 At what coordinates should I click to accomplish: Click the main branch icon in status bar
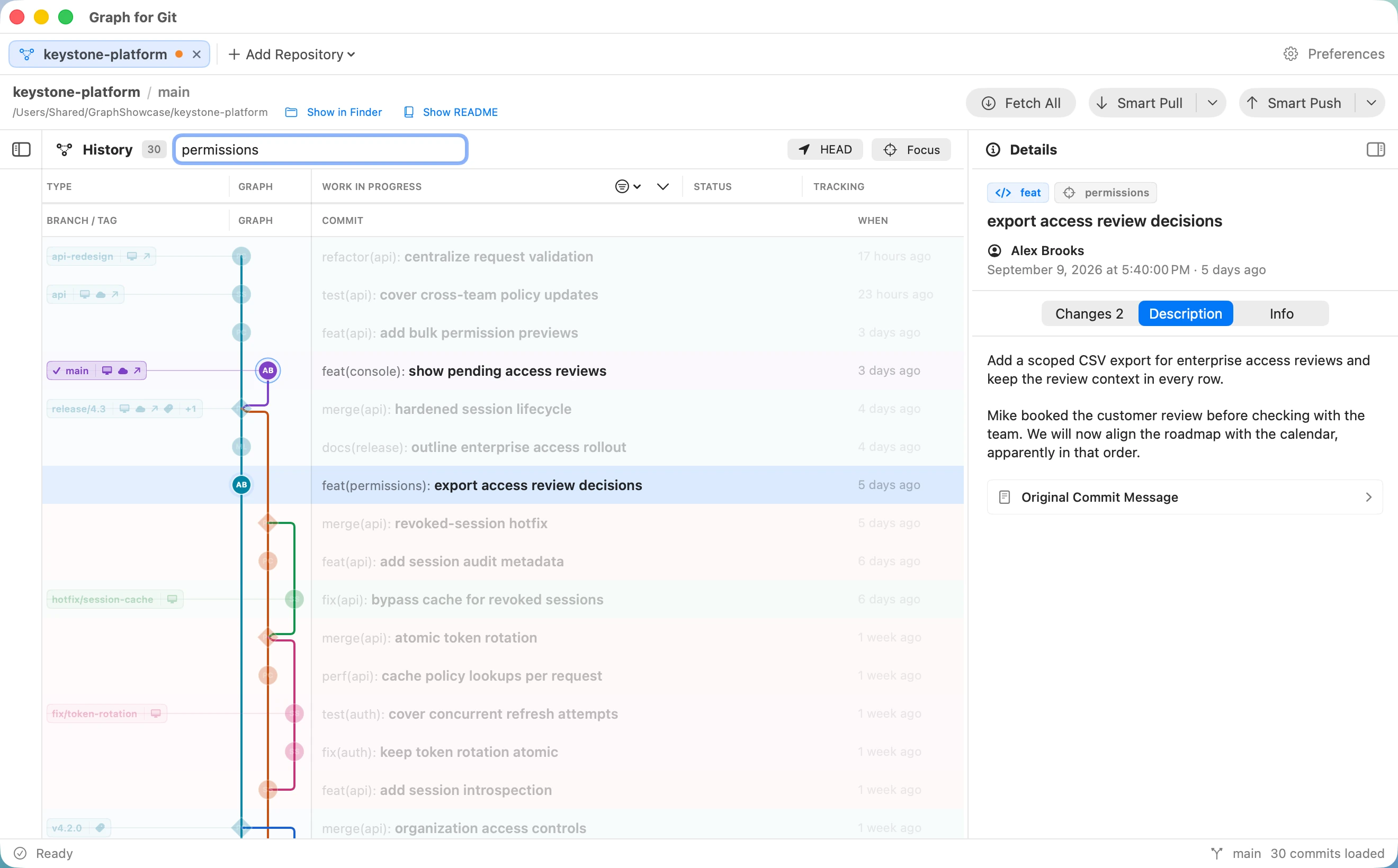point(1216,853)
